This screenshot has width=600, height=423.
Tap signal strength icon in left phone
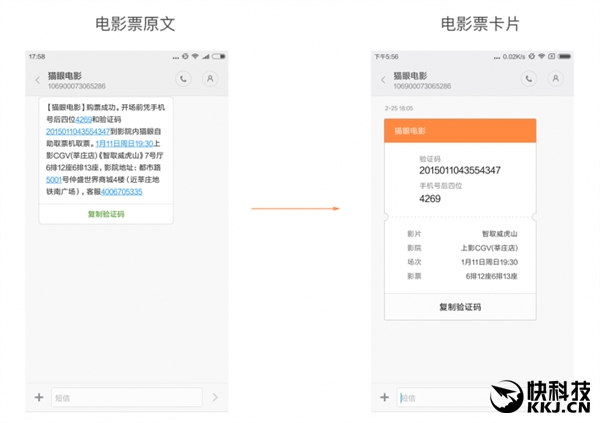(x=206, y=56)
